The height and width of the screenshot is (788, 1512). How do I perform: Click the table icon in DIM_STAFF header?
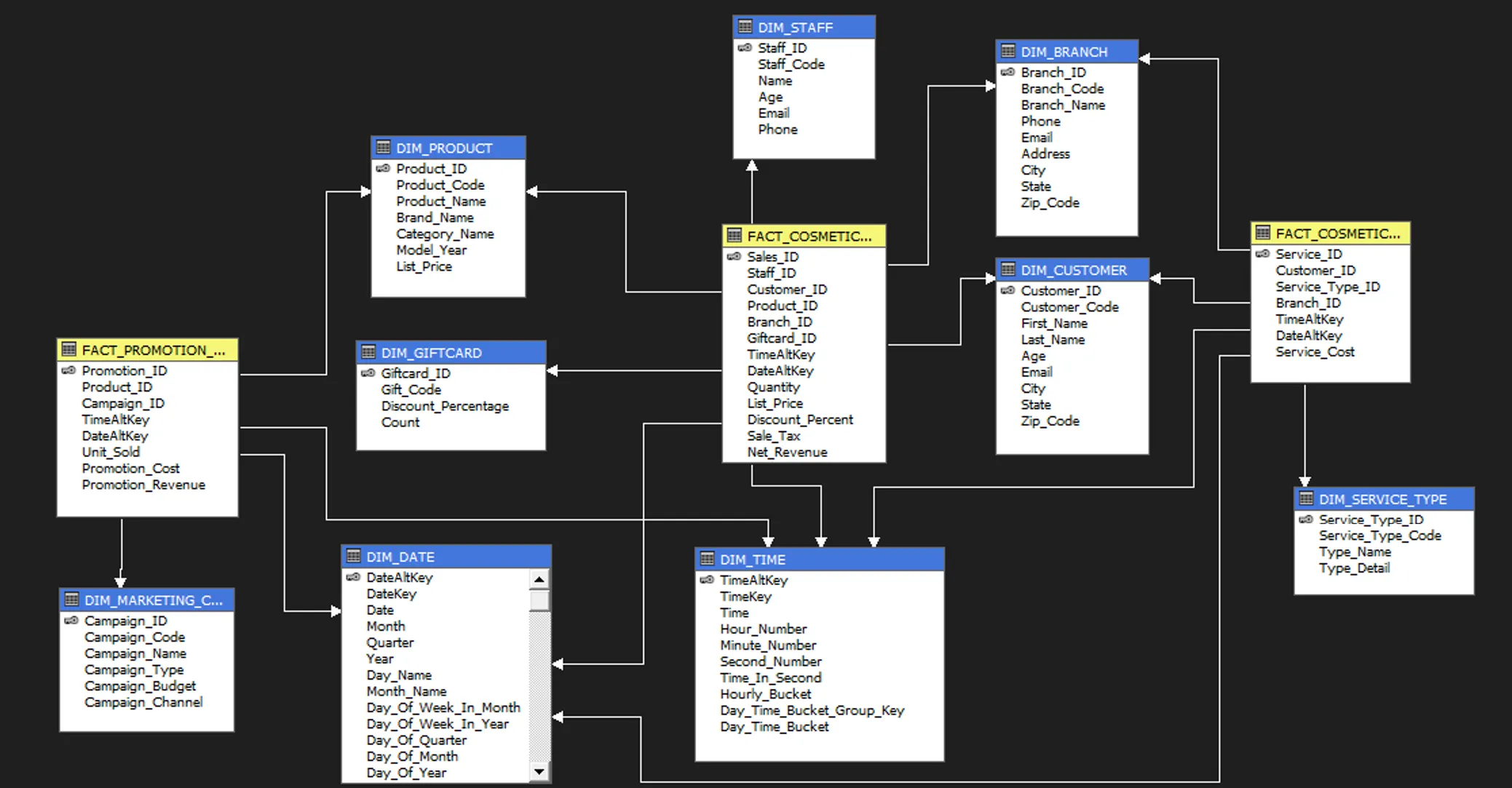coord(745,27)
